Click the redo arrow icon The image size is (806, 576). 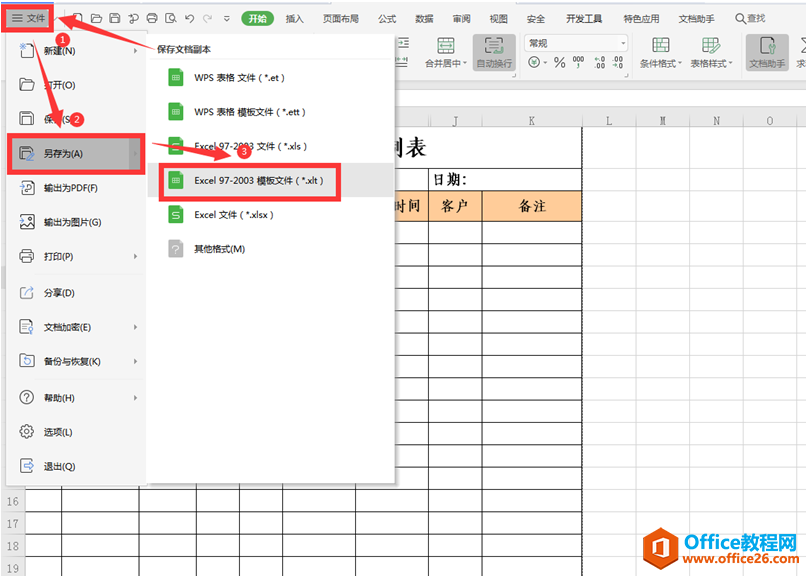[x=208, y=18]
